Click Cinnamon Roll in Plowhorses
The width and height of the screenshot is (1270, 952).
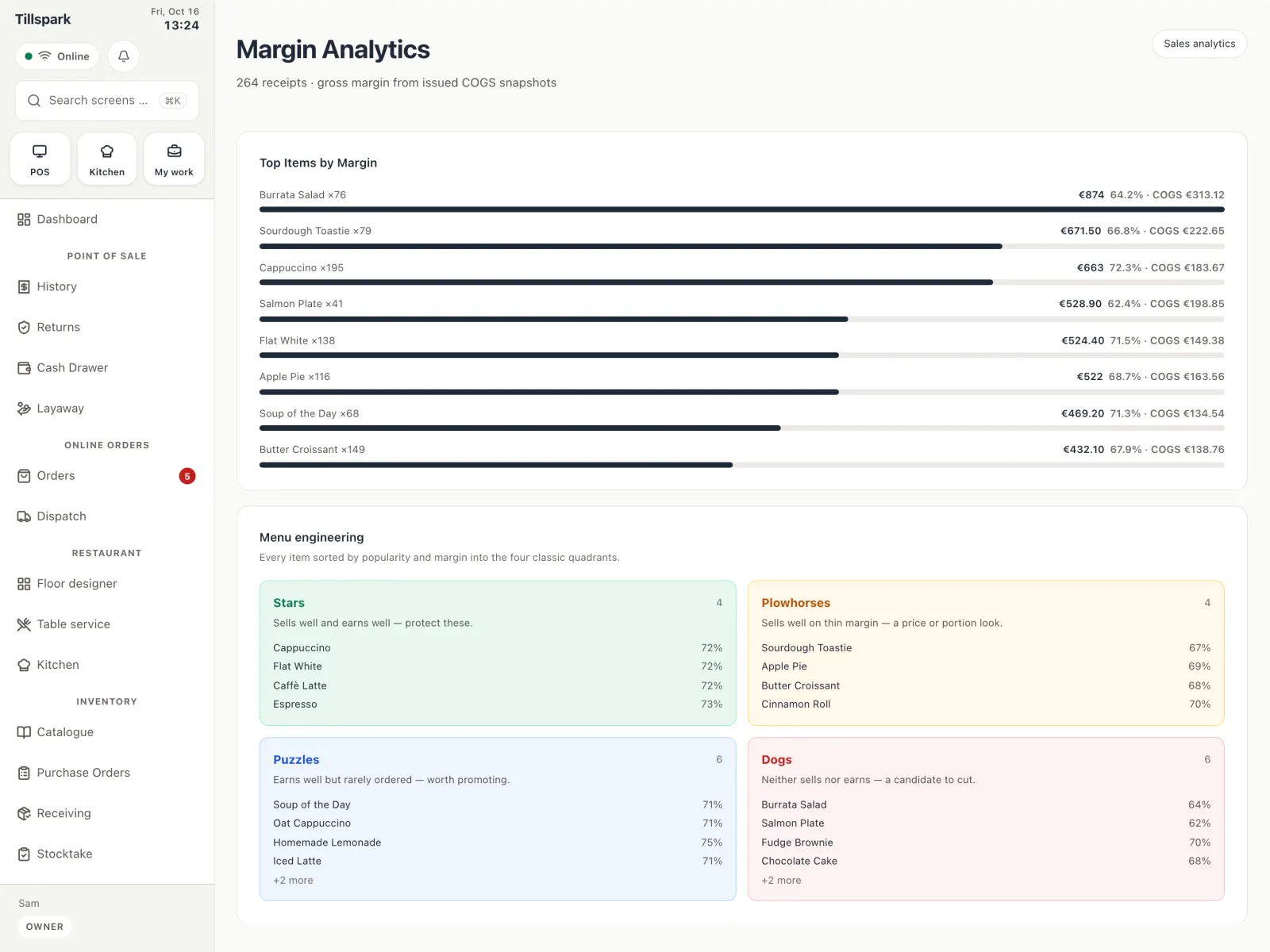(795, 704)
